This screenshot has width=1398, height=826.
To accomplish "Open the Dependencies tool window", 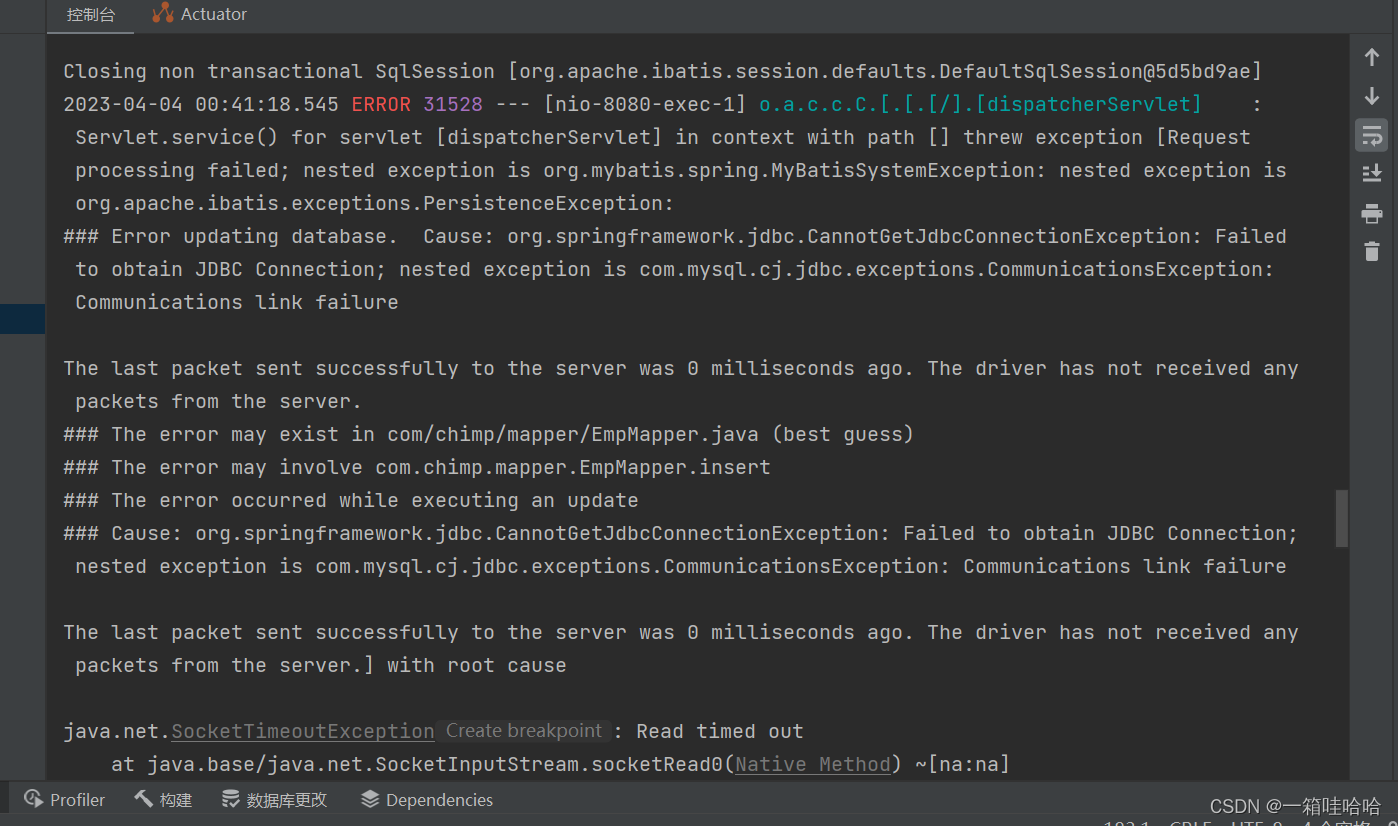I will tap(427, 799).
